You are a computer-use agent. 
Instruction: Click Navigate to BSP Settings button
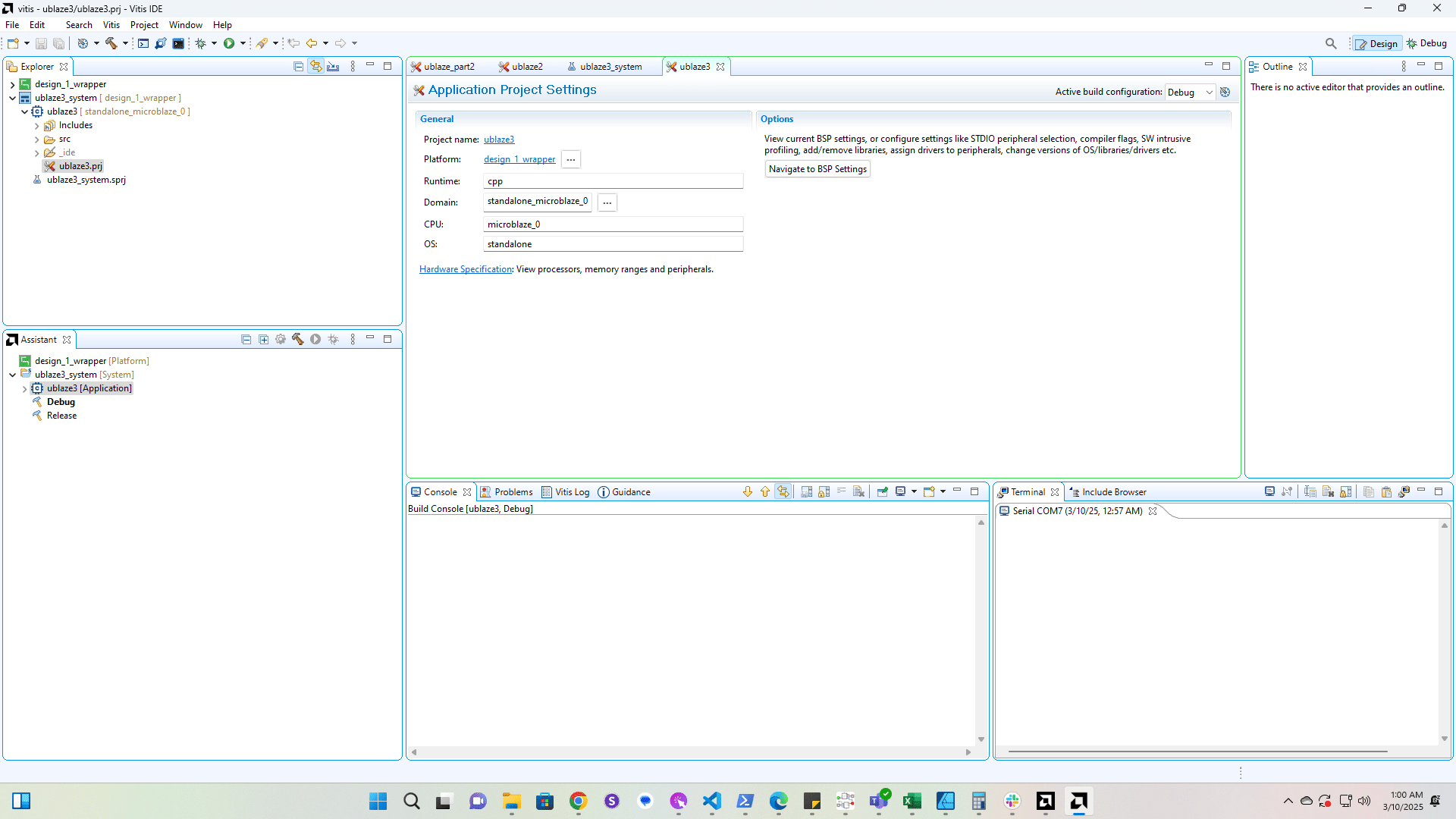(817, 169)
